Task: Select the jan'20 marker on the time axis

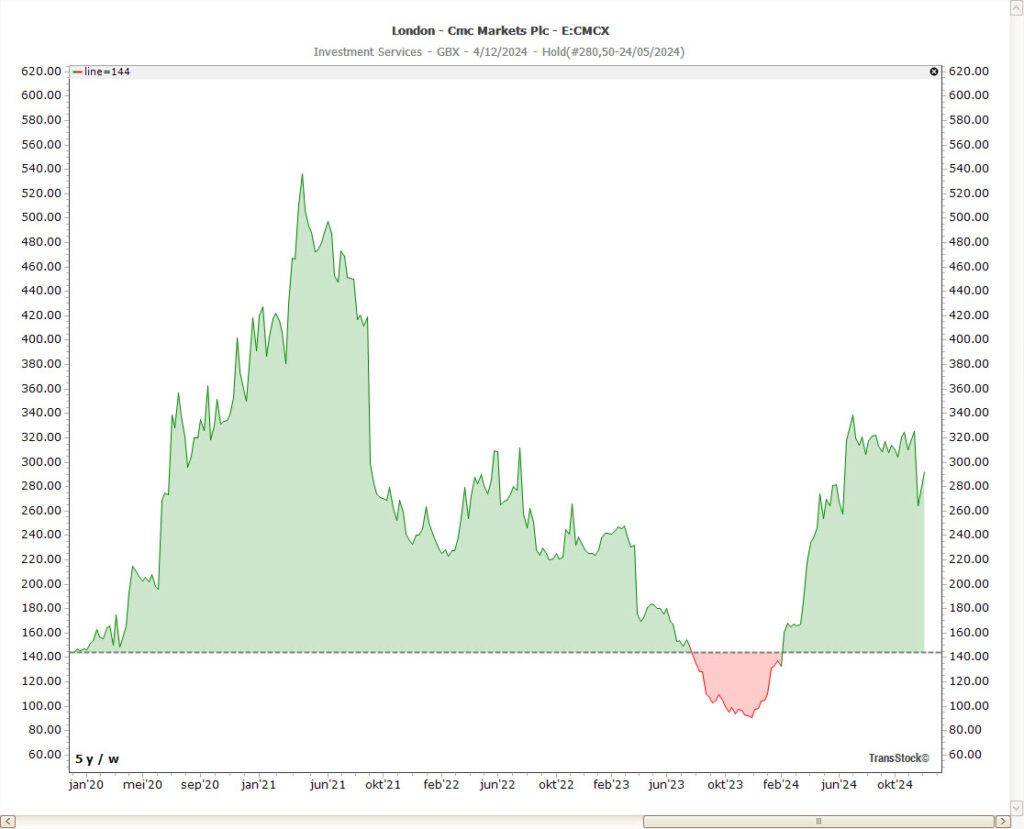Action: pos(85,786)
